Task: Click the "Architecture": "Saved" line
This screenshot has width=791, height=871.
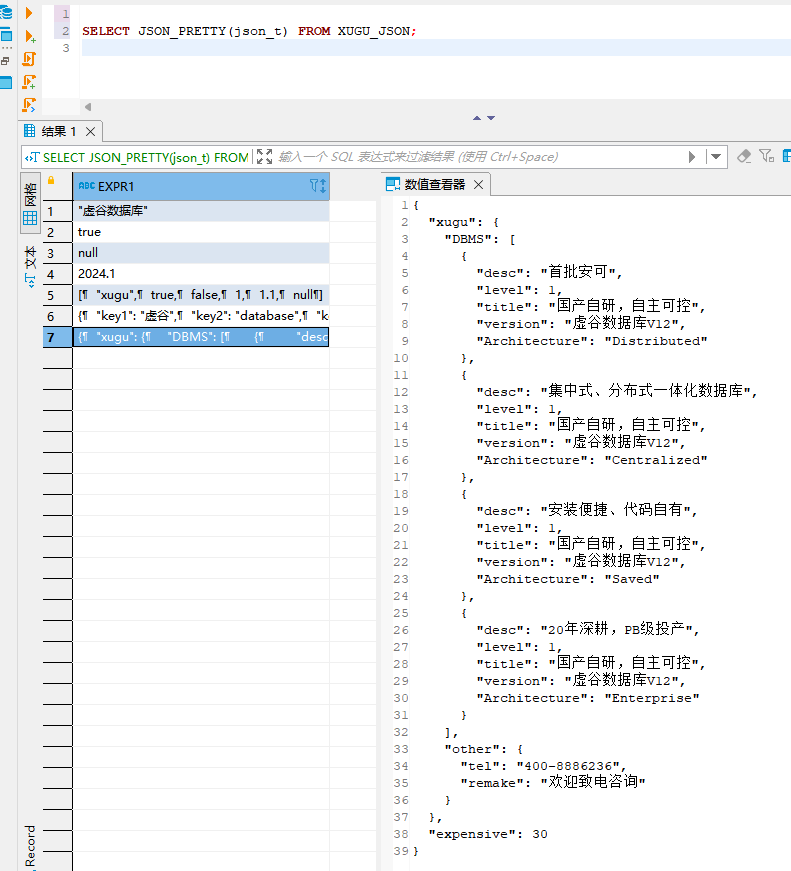Action: tap(568, 579)
